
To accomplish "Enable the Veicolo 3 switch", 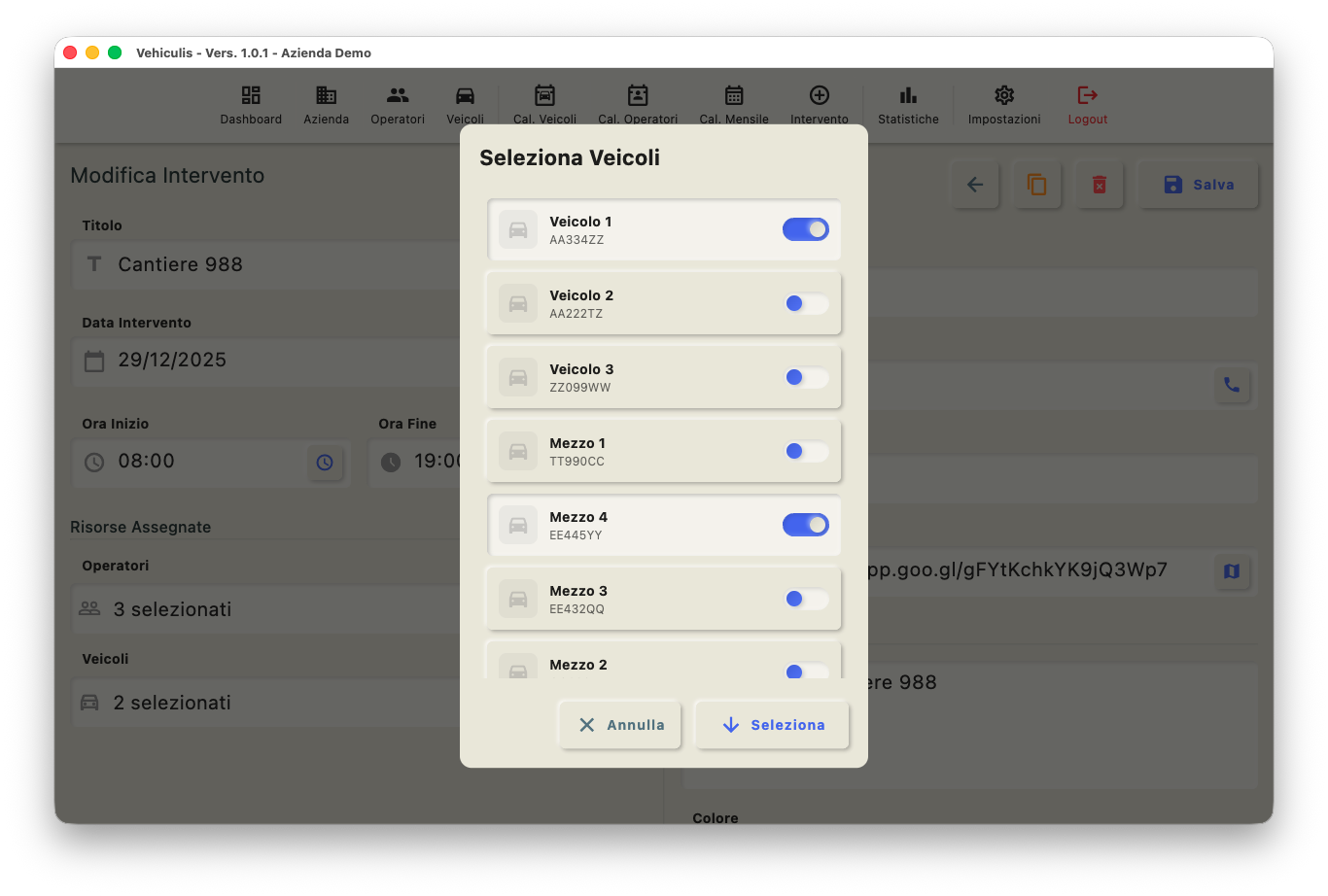I will (x=805, y=377).
